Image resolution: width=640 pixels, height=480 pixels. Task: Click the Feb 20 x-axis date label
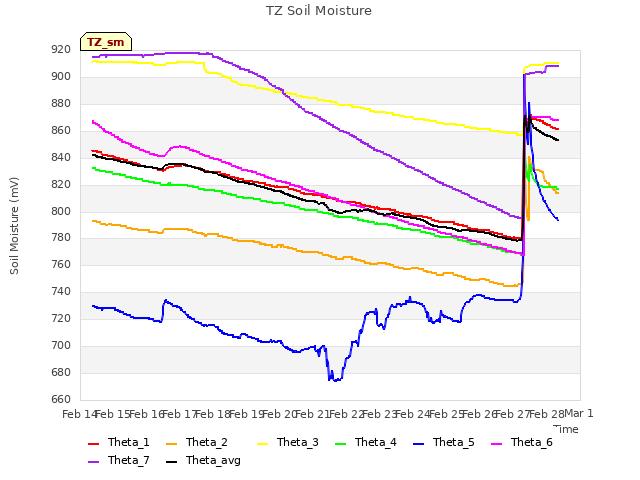(x=279, y=414)
